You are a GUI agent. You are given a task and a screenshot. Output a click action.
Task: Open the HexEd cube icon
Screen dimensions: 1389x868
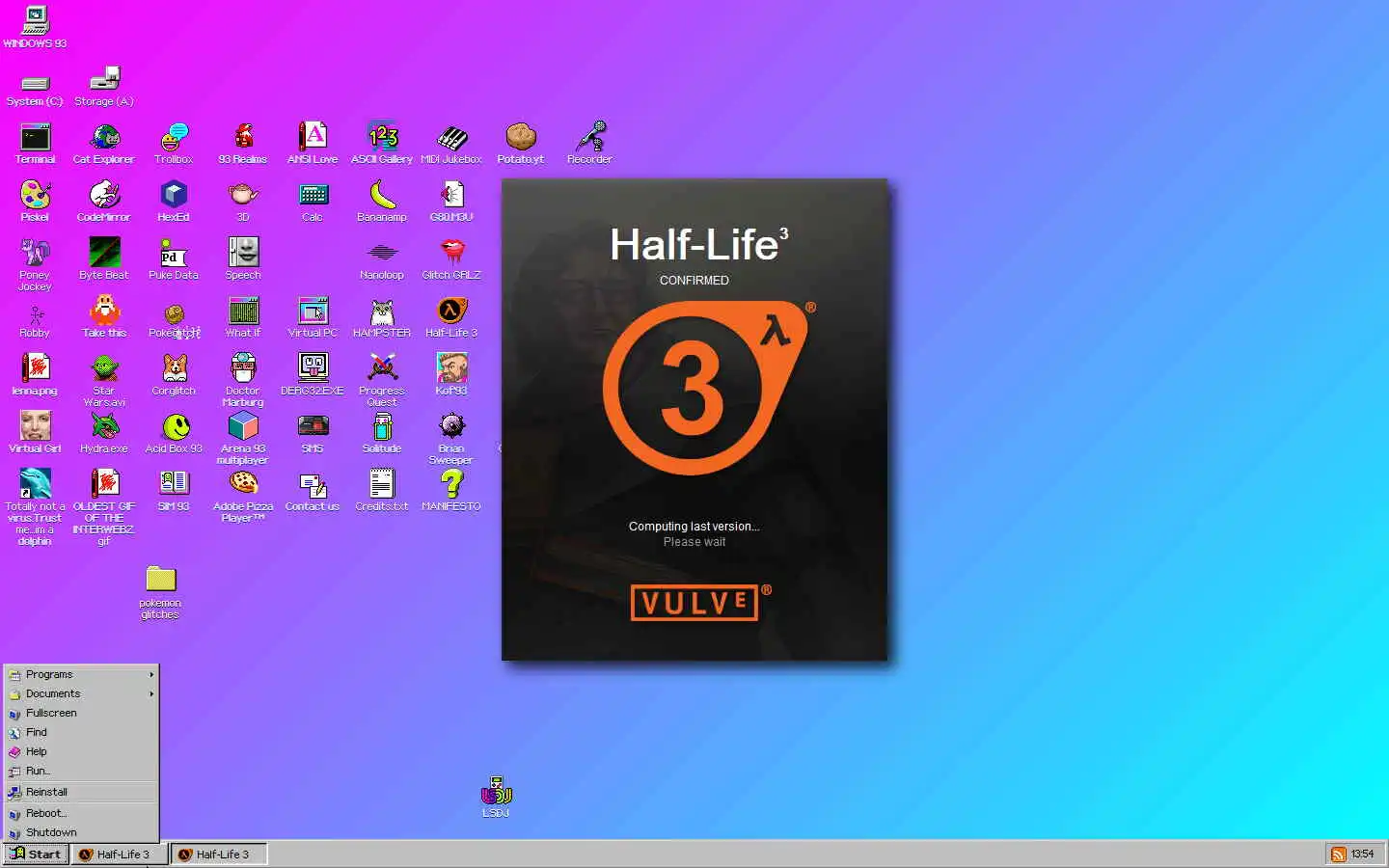174,202
